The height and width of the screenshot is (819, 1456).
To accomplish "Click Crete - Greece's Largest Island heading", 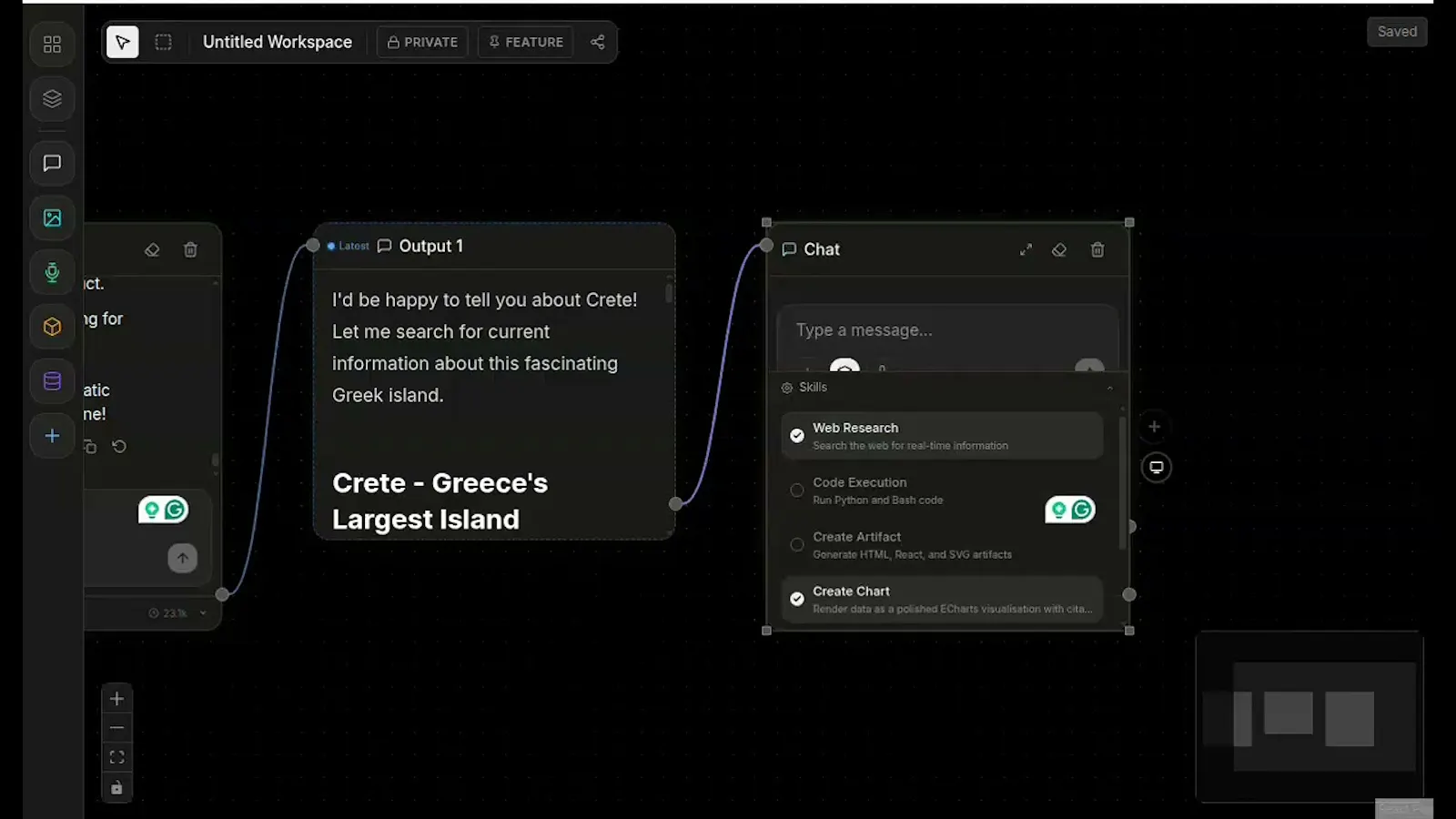I will click(440, 500).
